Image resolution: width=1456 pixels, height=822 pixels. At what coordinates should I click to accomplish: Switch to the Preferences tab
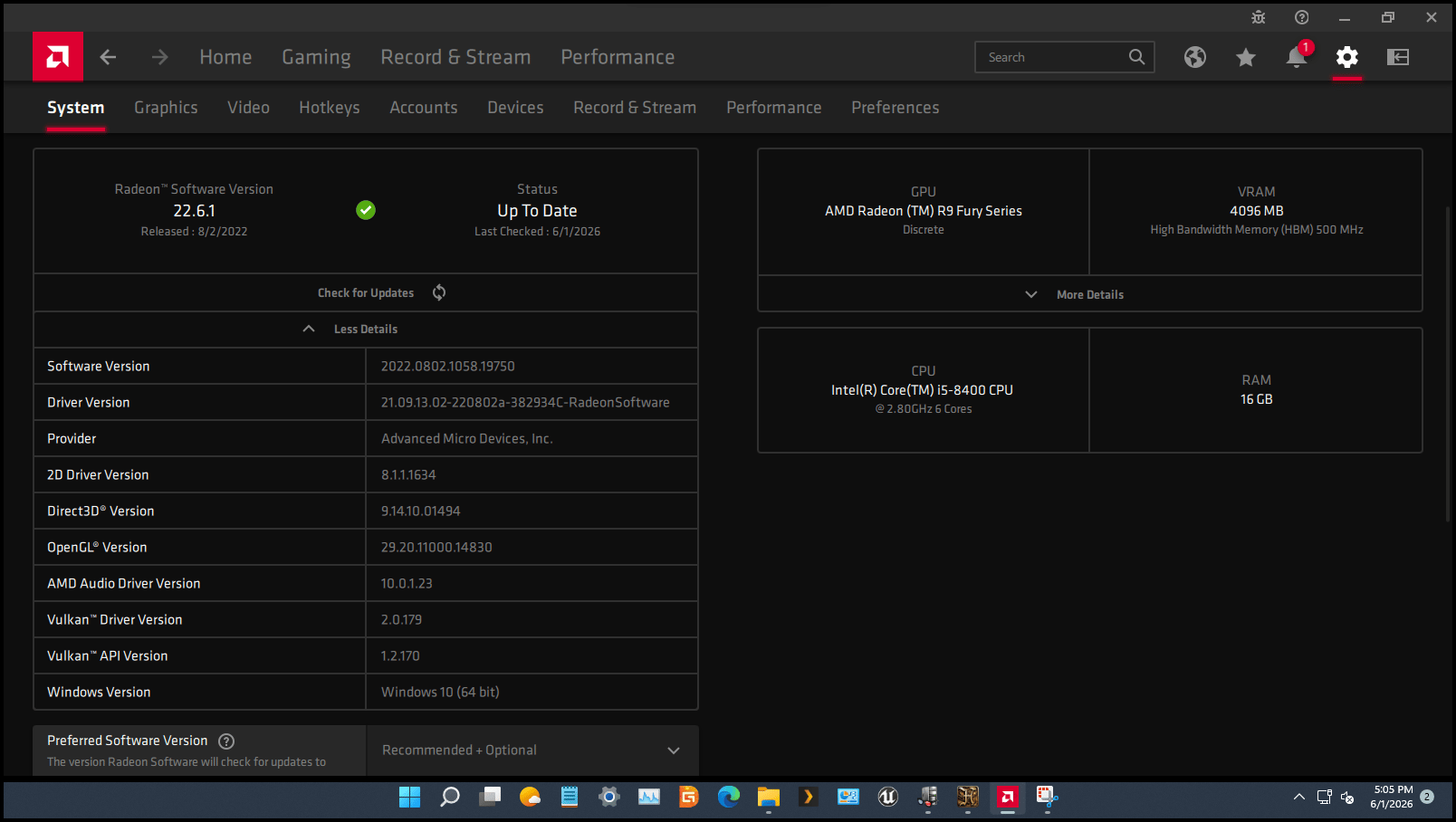(x=896, y=108)
